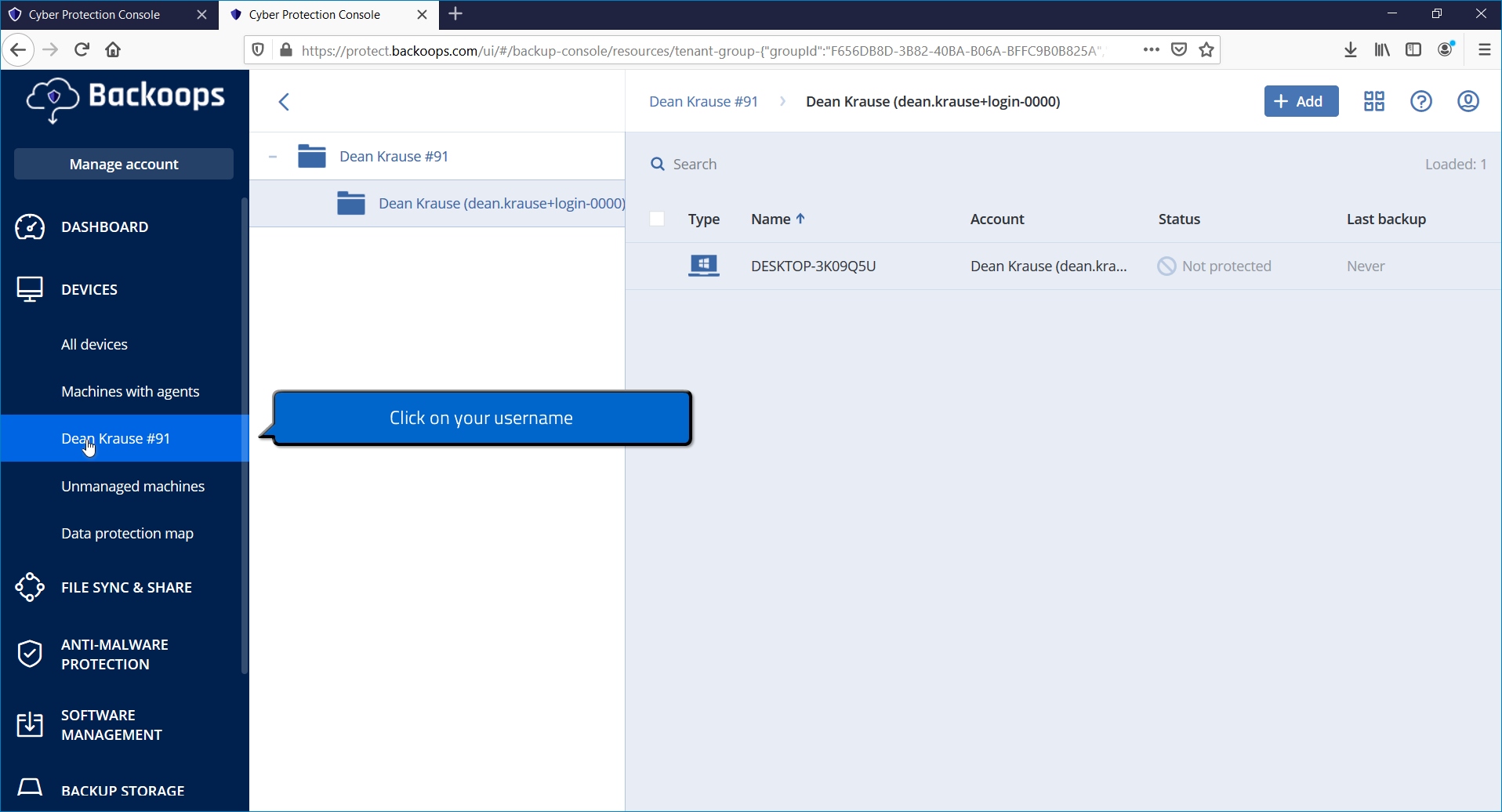The image size is (1502, 812).
Task: Click the Status column header
Action: point(1180,219)
